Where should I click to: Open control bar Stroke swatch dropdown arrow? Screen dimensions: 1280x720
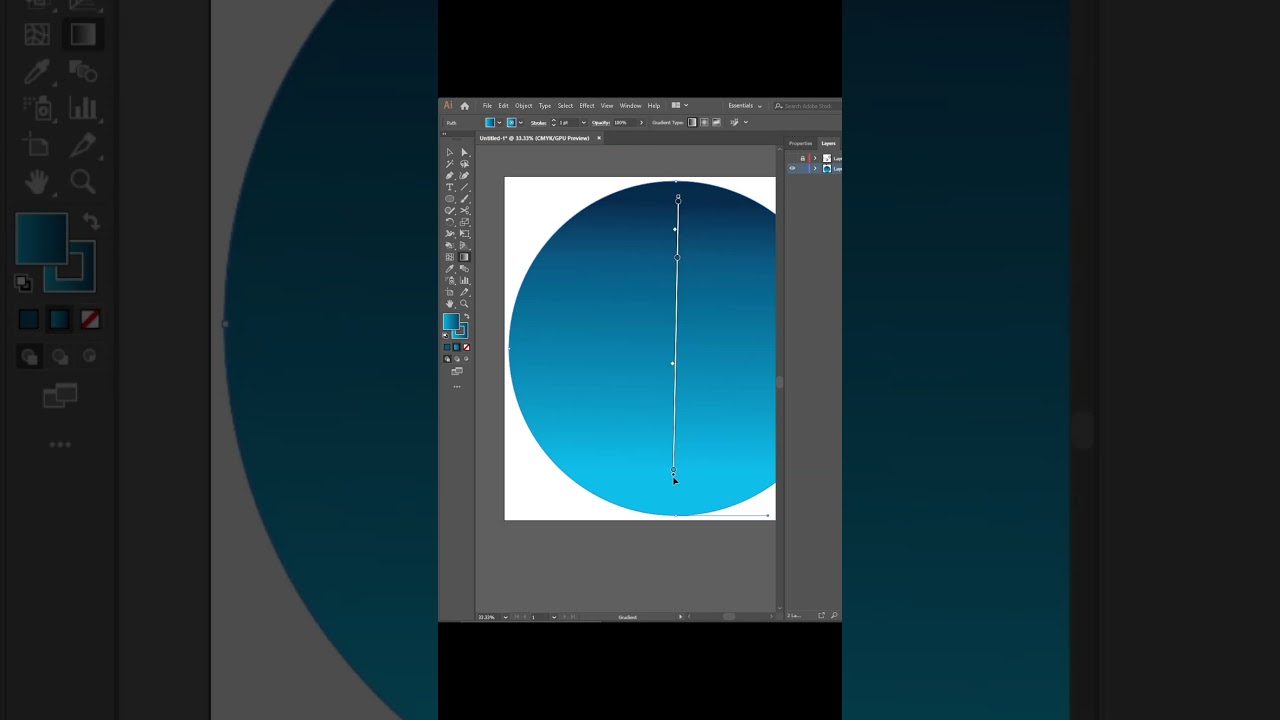tap(521, 122)
